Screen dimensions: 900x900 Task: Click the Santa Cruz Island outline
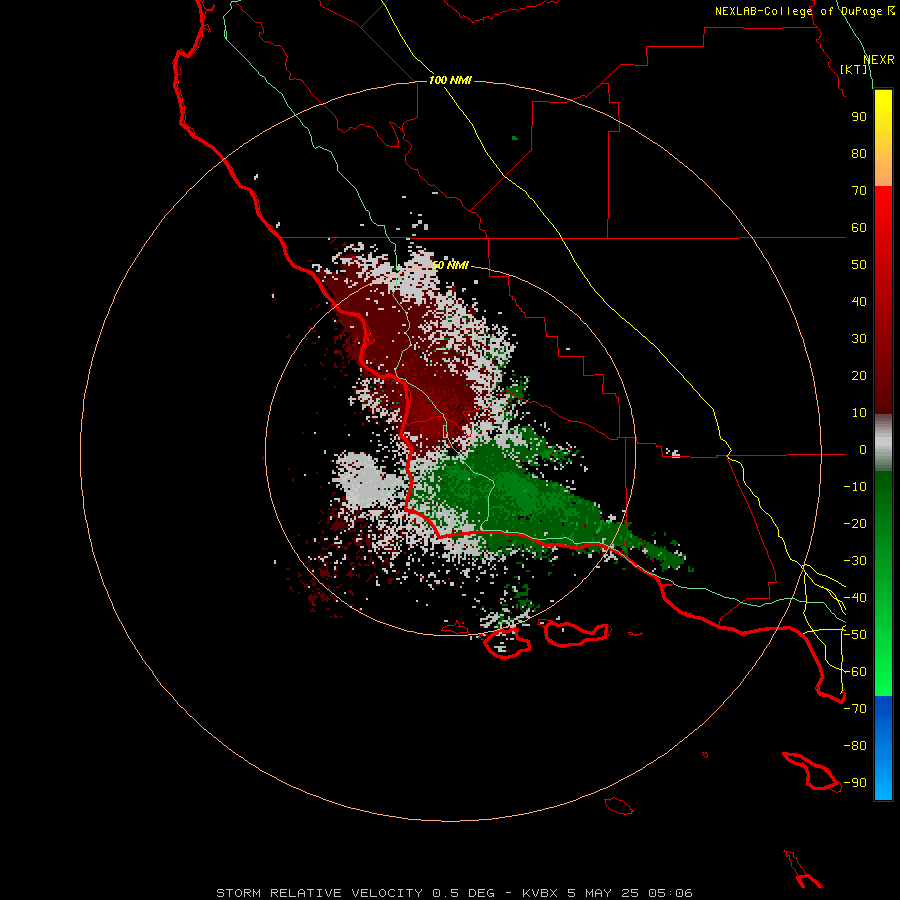point(576,633)
